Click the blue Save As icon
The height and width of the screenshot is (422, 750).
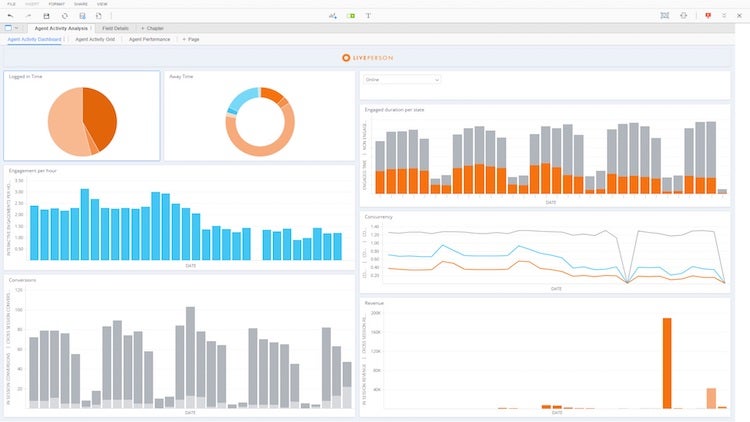[82, 16]
